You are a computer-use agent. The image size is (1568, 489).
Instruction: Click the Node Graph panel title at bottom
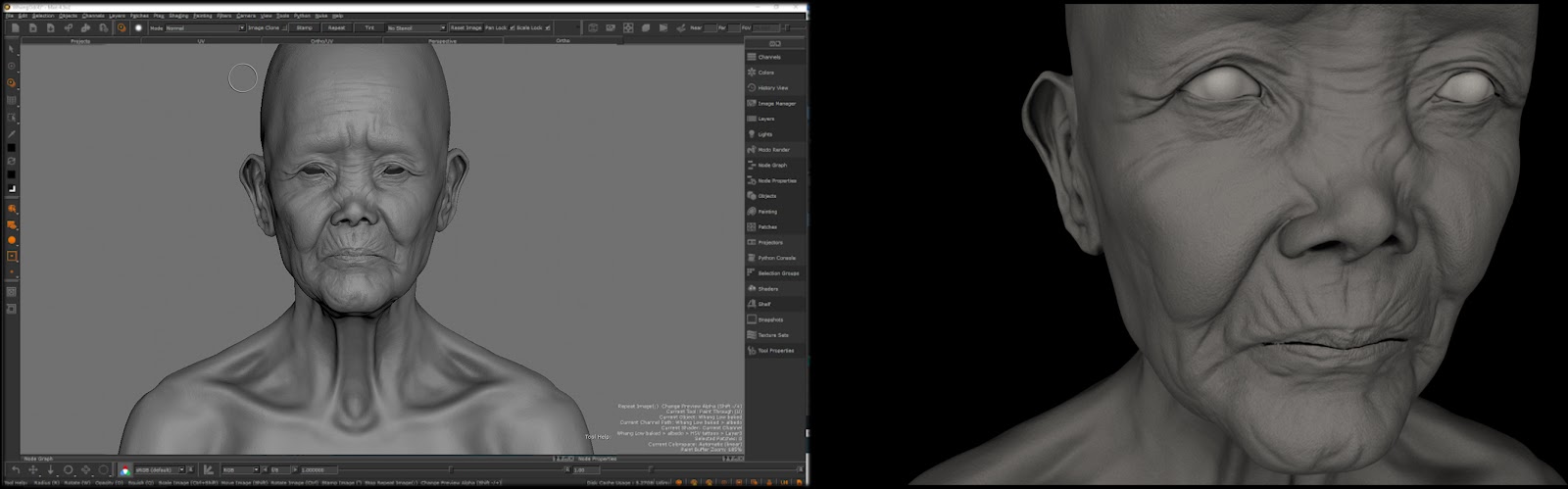(x=38, y=459)
